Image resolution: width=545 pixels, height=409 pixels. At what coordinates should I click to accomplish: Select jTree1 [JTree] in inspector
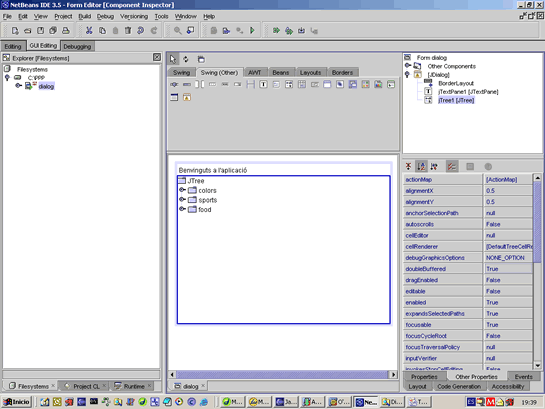(456, 100)
